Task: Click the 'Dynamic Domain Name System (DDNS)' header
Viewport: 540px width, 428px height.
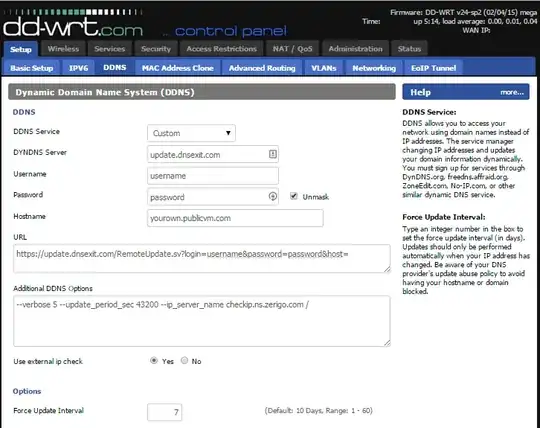Action: click(x=202, y=92)
